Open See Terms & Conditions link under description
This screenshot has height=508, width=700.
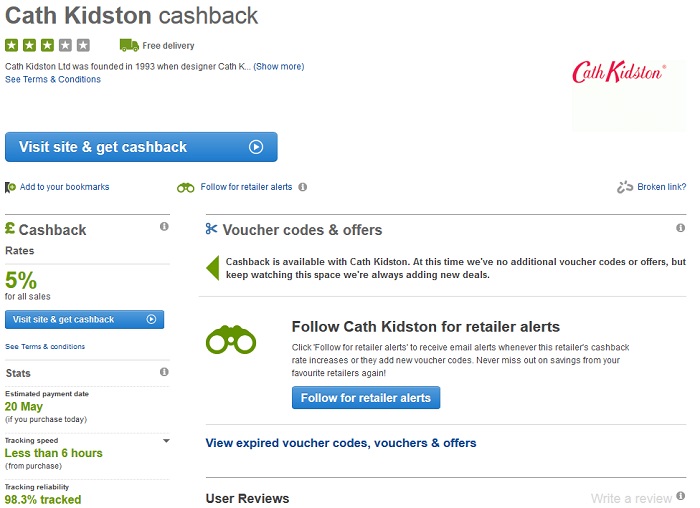tap(53, 79)
